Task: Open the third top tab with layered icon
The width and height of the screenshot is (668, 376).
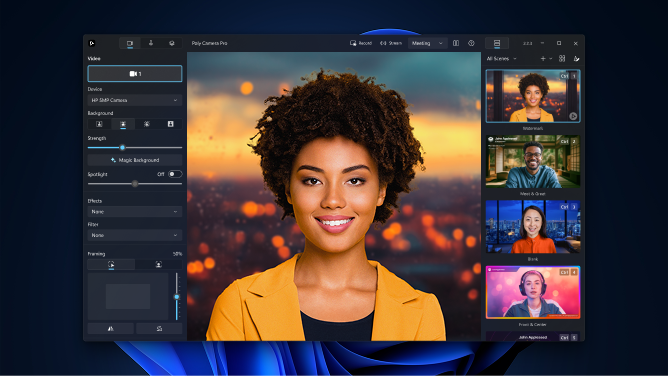Action: 172,43
